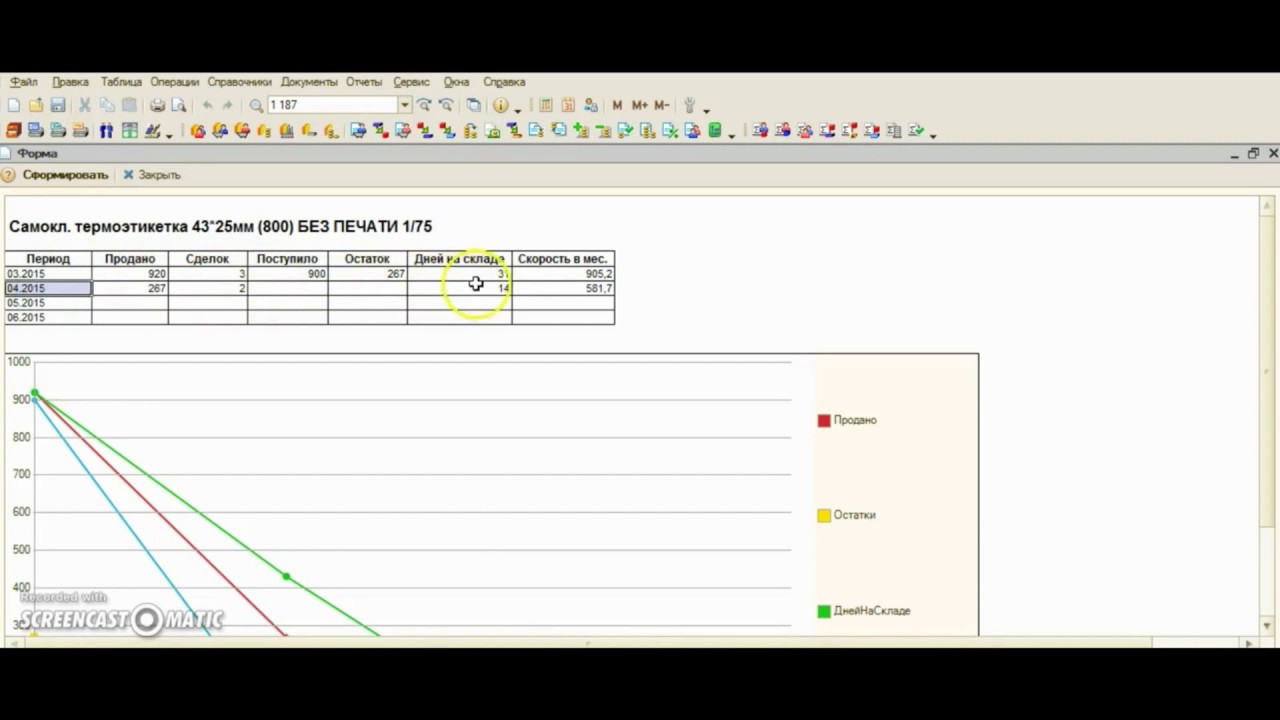Screen dimensions: 1280x720
Task: Open the Справка menu
Action: tap(504, 82)
